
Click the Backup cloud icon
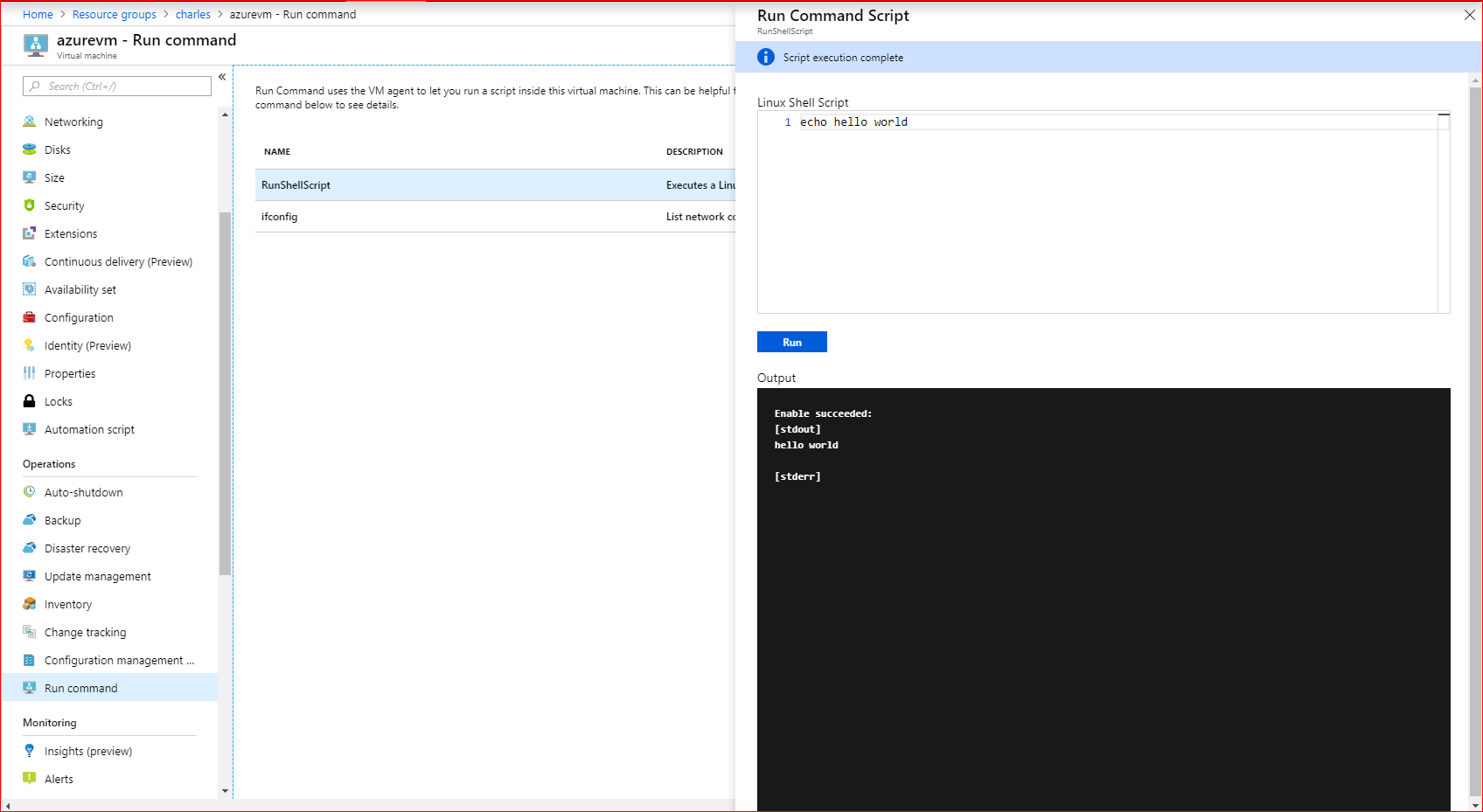(30, 520)
